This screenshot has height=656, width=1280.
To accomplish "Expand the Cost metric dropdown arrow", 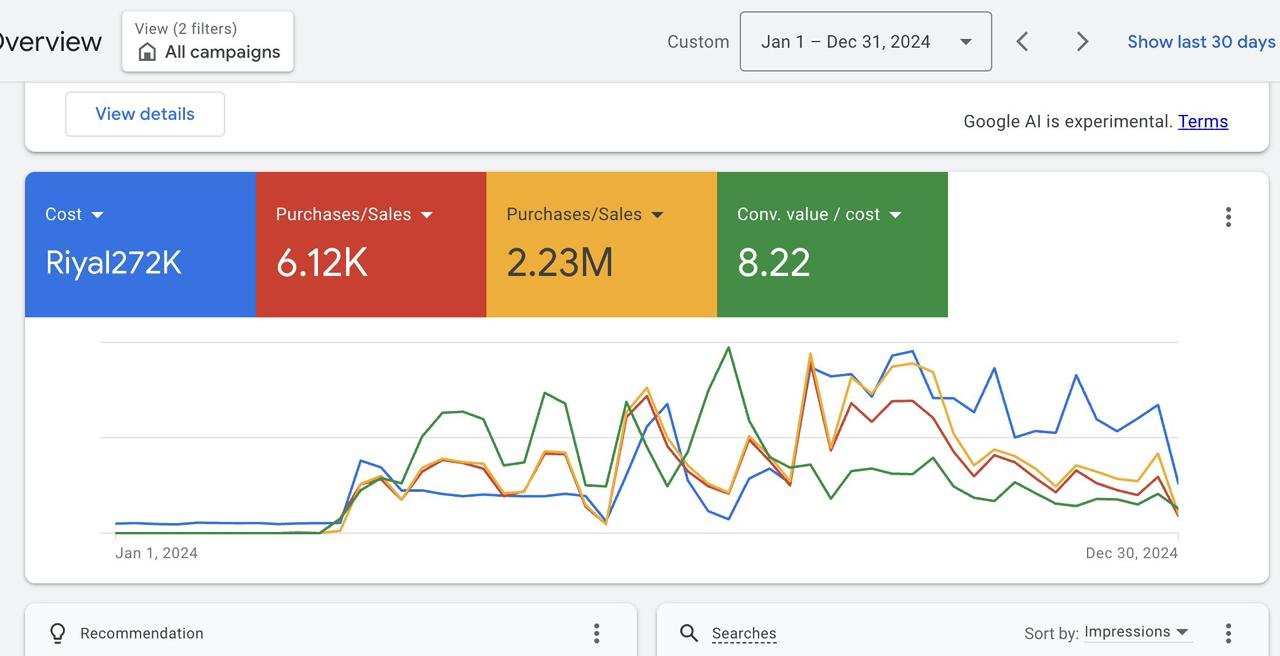I will [98, 215].
